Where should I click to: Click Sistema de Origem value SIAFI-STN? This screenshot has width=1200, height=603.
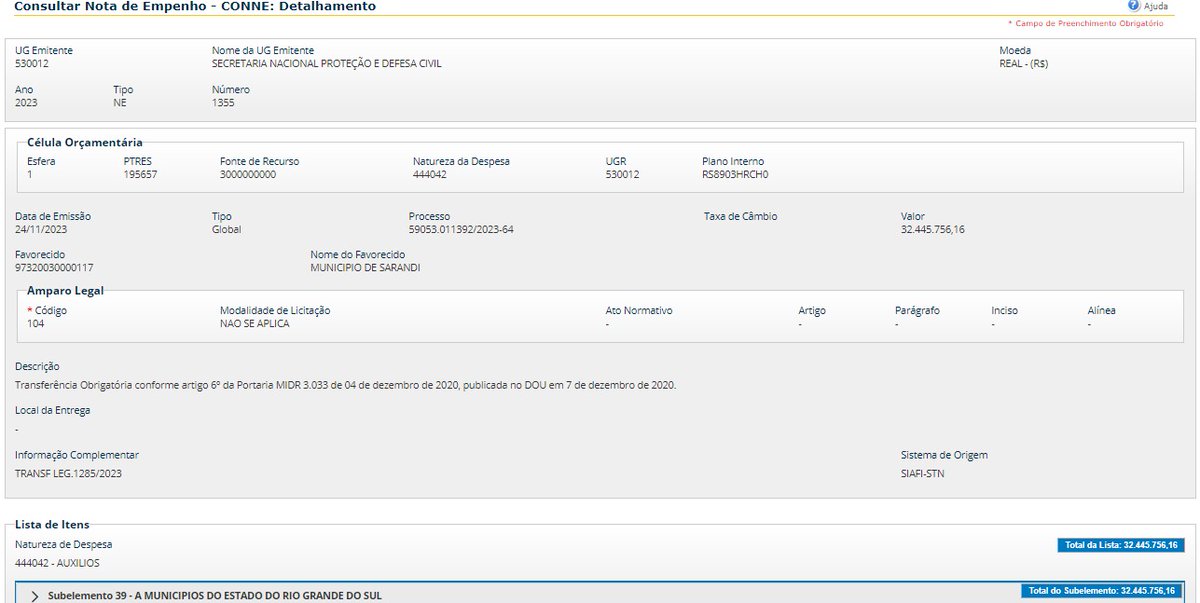pos(922,474)
